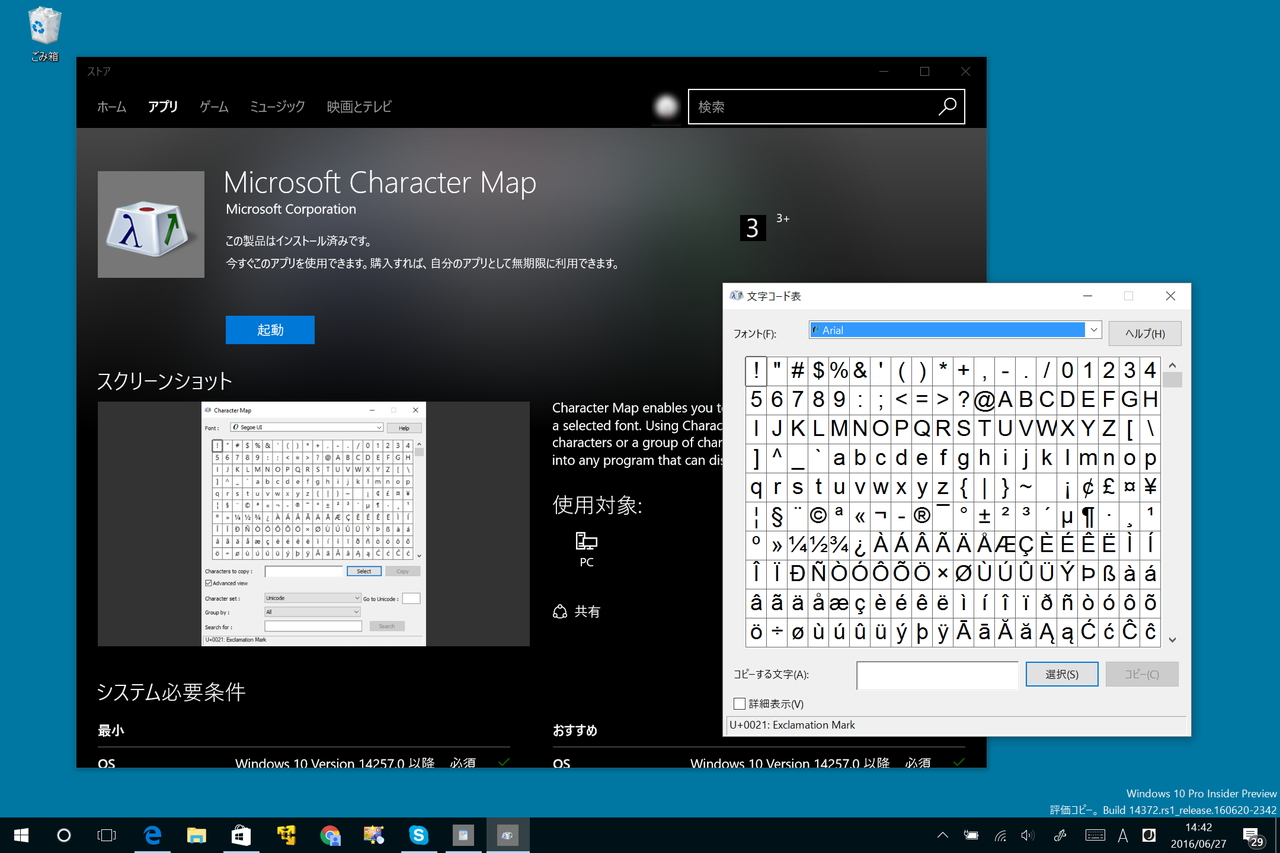Click the 共有 share icon in Store
The height and width of the screenshot is (853, 1280).
(560, 611)
